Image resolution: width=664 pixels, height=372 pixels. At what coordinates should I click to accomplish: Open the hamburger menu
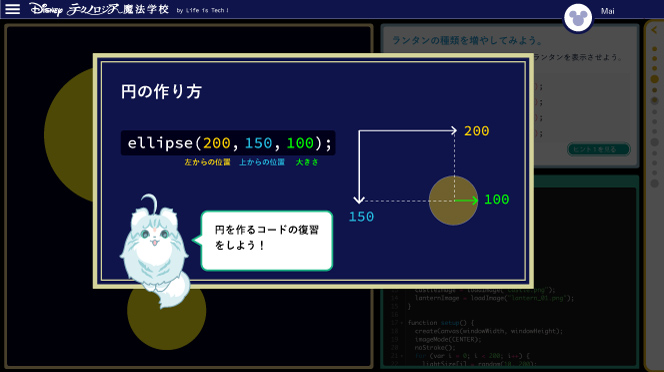coord(12,9)
